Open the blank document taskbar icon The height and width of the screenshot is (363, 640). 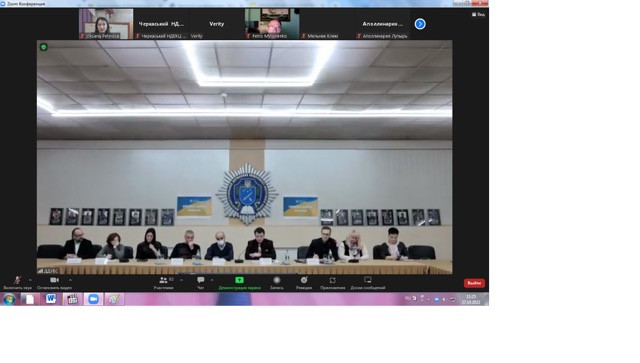tap(30, 299)
